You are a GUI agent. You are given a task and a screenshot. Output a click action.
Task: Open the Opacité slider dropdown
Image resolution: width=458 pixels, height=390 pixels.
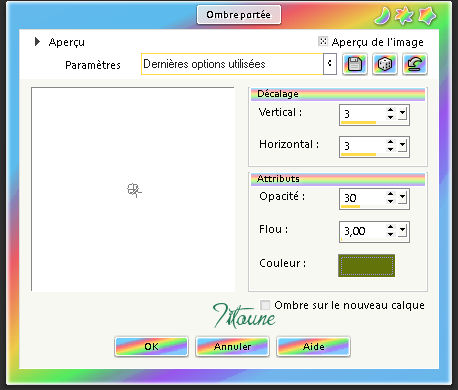[402, 197]
